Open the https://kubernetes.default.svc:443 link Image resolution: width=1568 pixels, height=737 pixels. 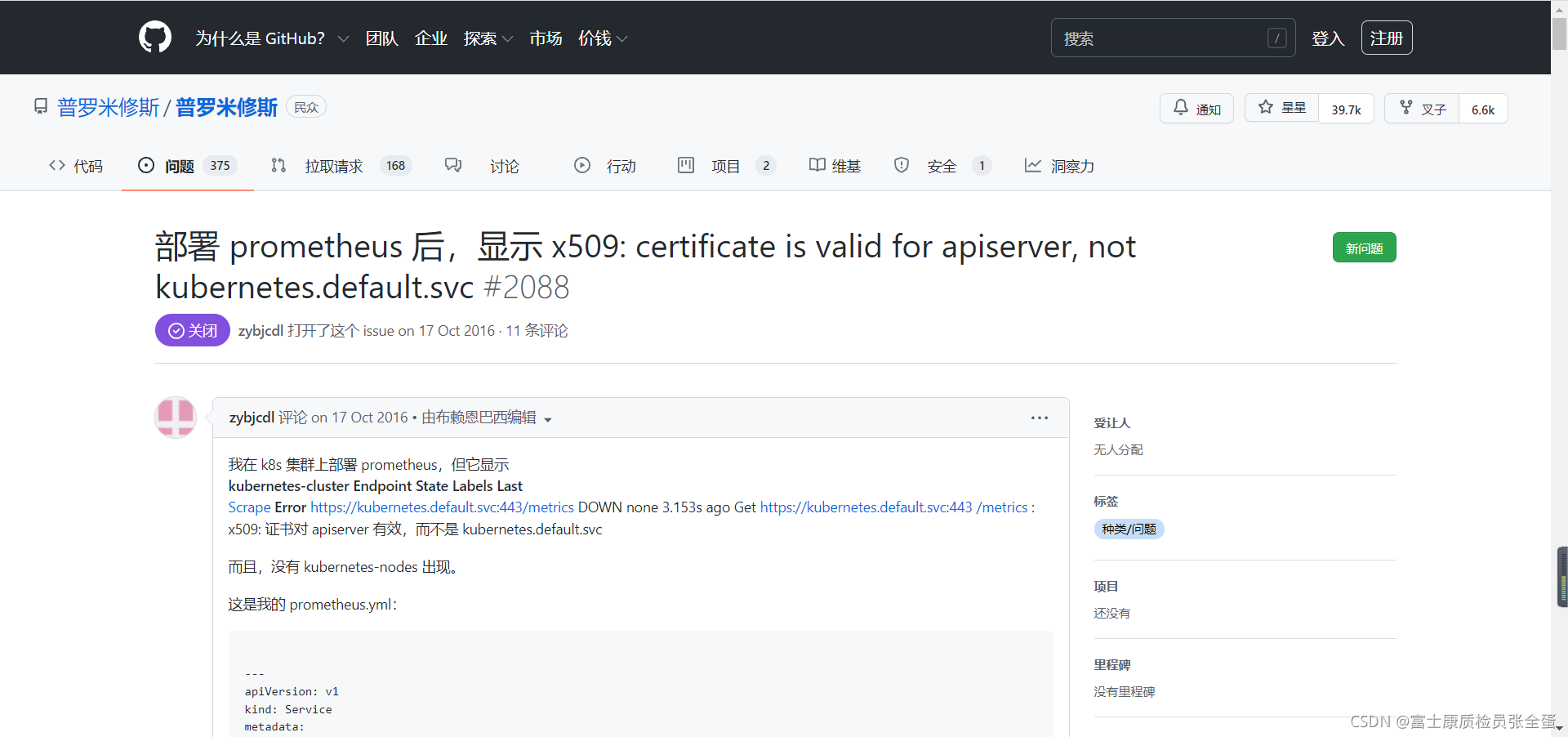click(x=866, y=507)
